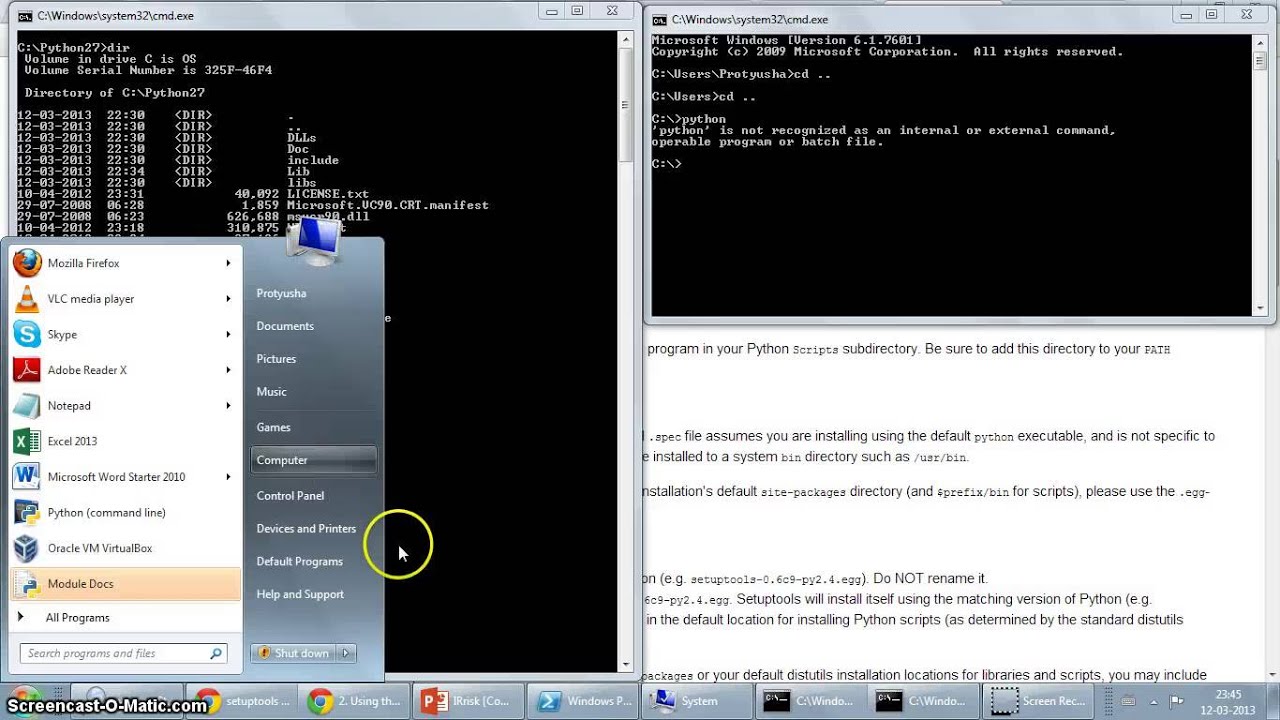Expand the VLC media player jump list arrow
Viewport: 1280px width, 720px height.
click(228, 299)
